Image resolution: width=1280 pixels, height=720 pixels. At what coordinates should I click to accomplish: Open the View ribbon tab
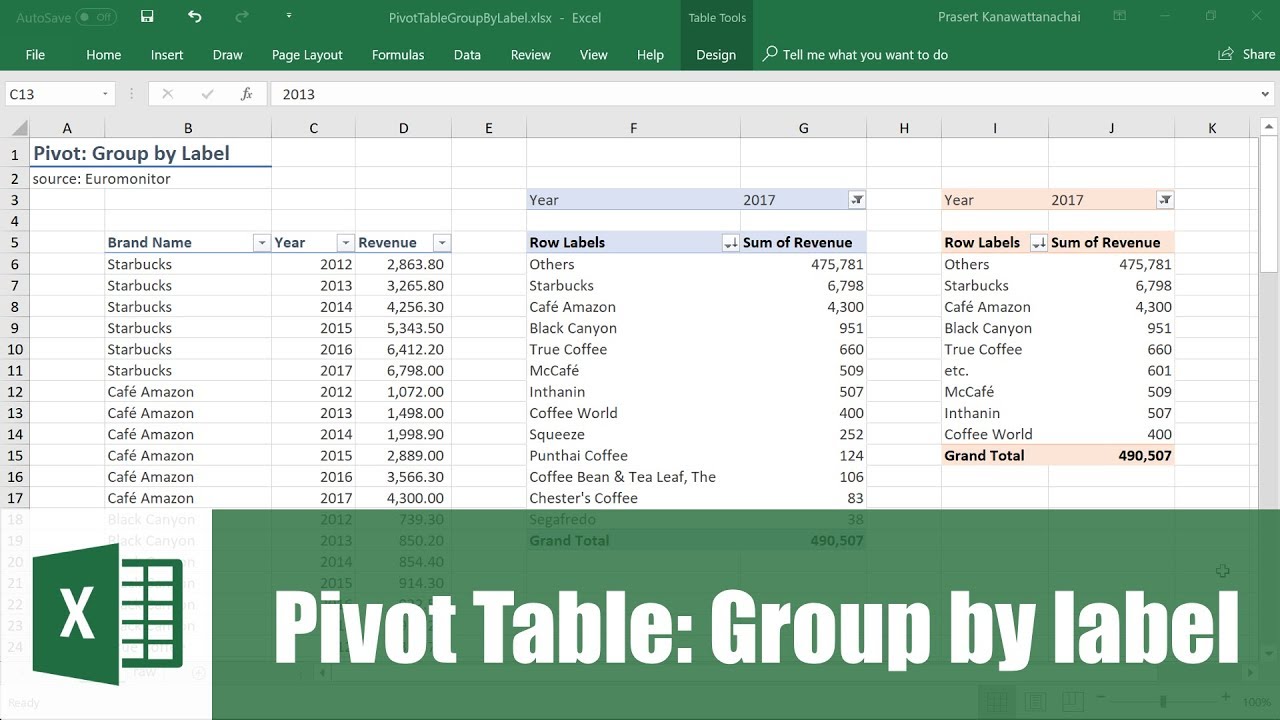594,55
